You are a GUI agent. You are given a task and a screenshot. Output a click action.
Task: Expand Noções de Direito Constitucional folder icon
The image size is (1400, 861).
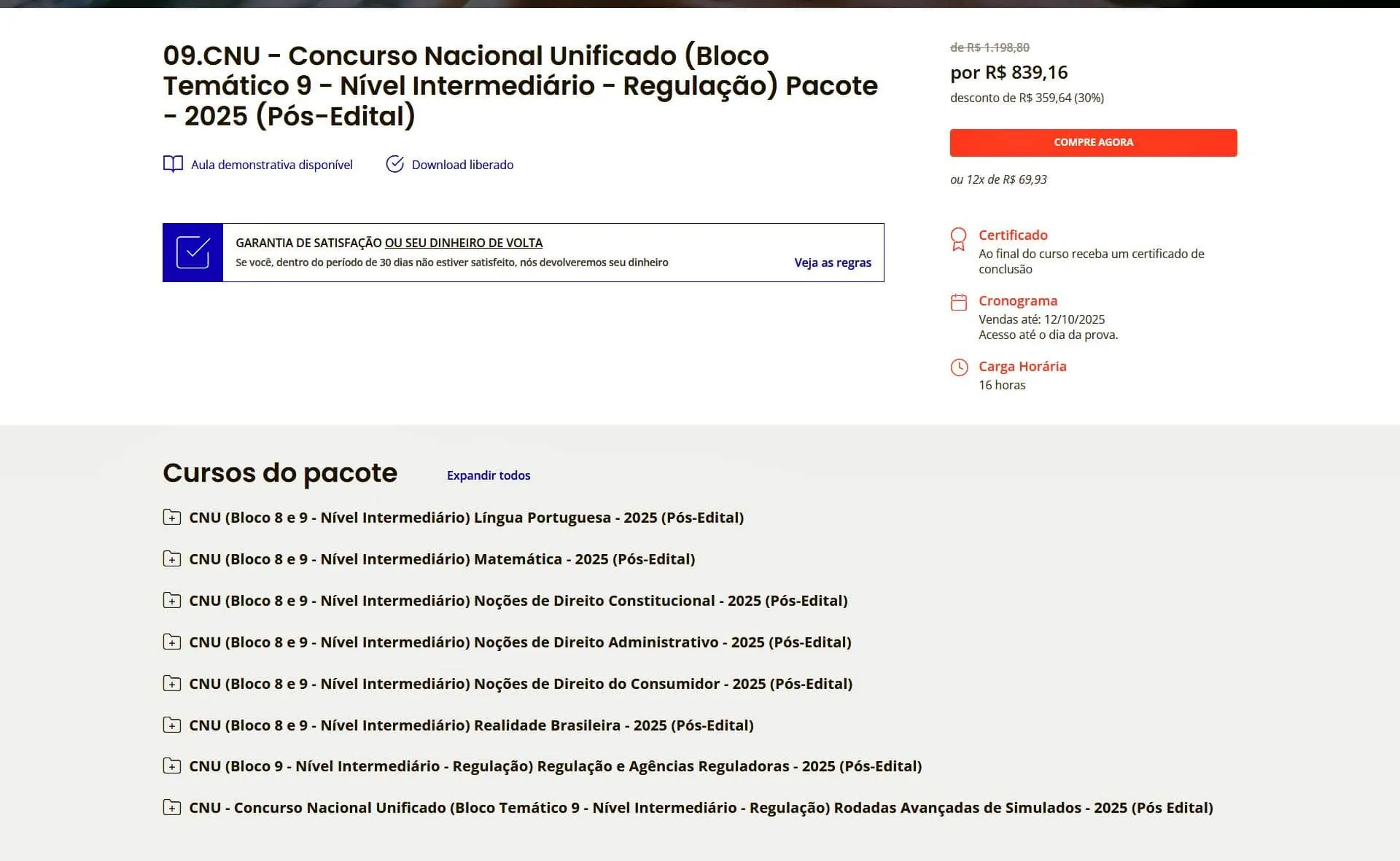click(x=172, y=601)
